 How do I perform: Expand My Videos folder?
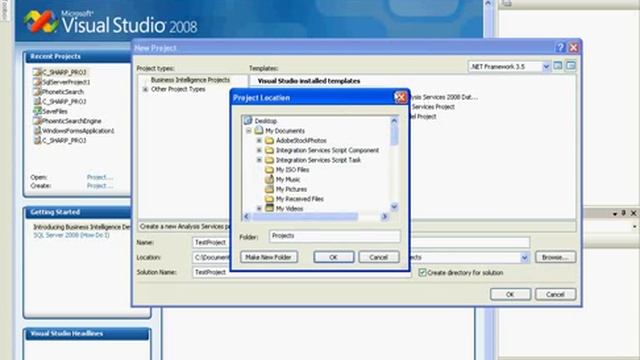pos(259,209)
